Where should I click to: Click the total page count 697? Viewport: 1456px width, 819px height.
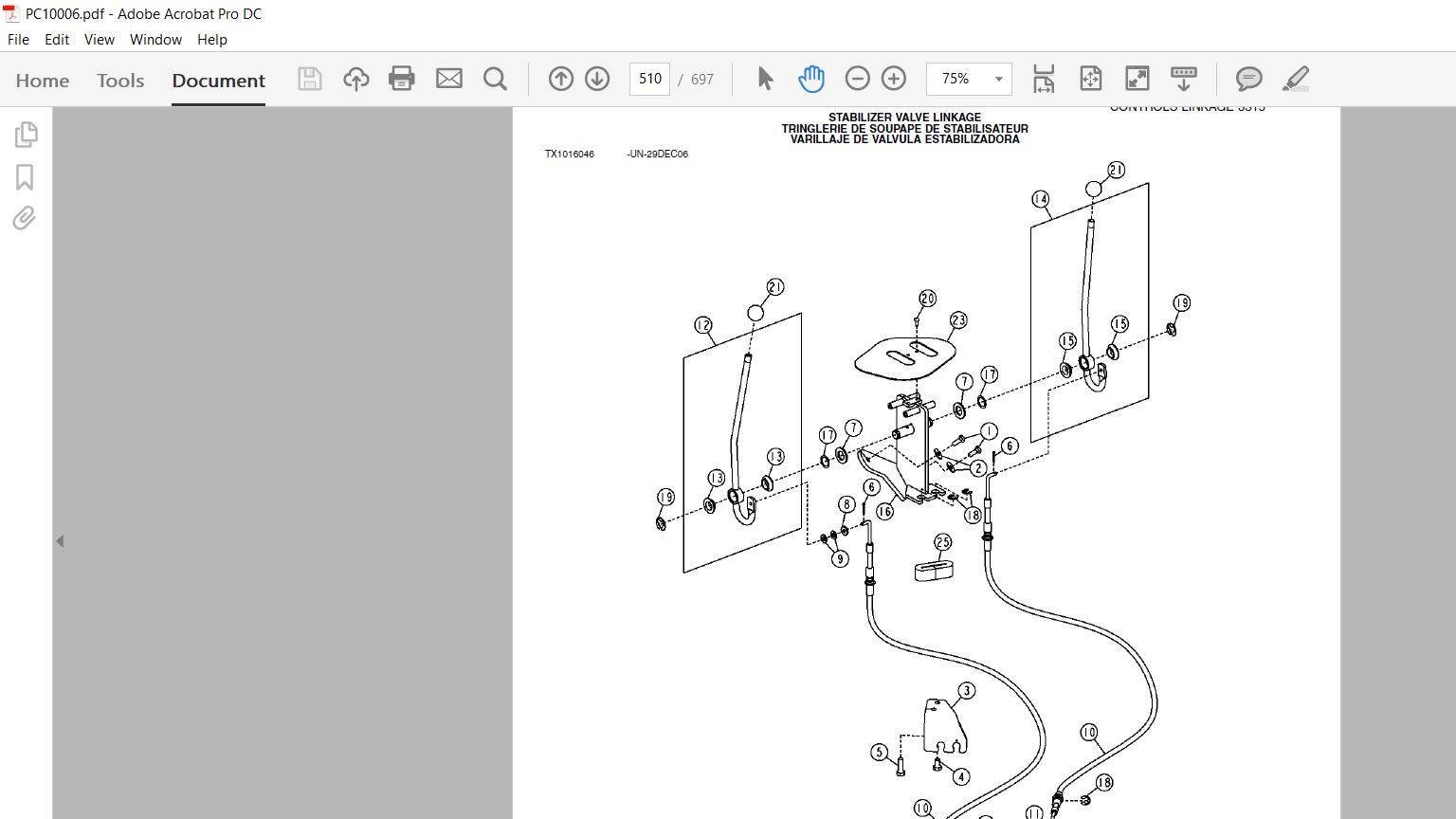point(702,80)
